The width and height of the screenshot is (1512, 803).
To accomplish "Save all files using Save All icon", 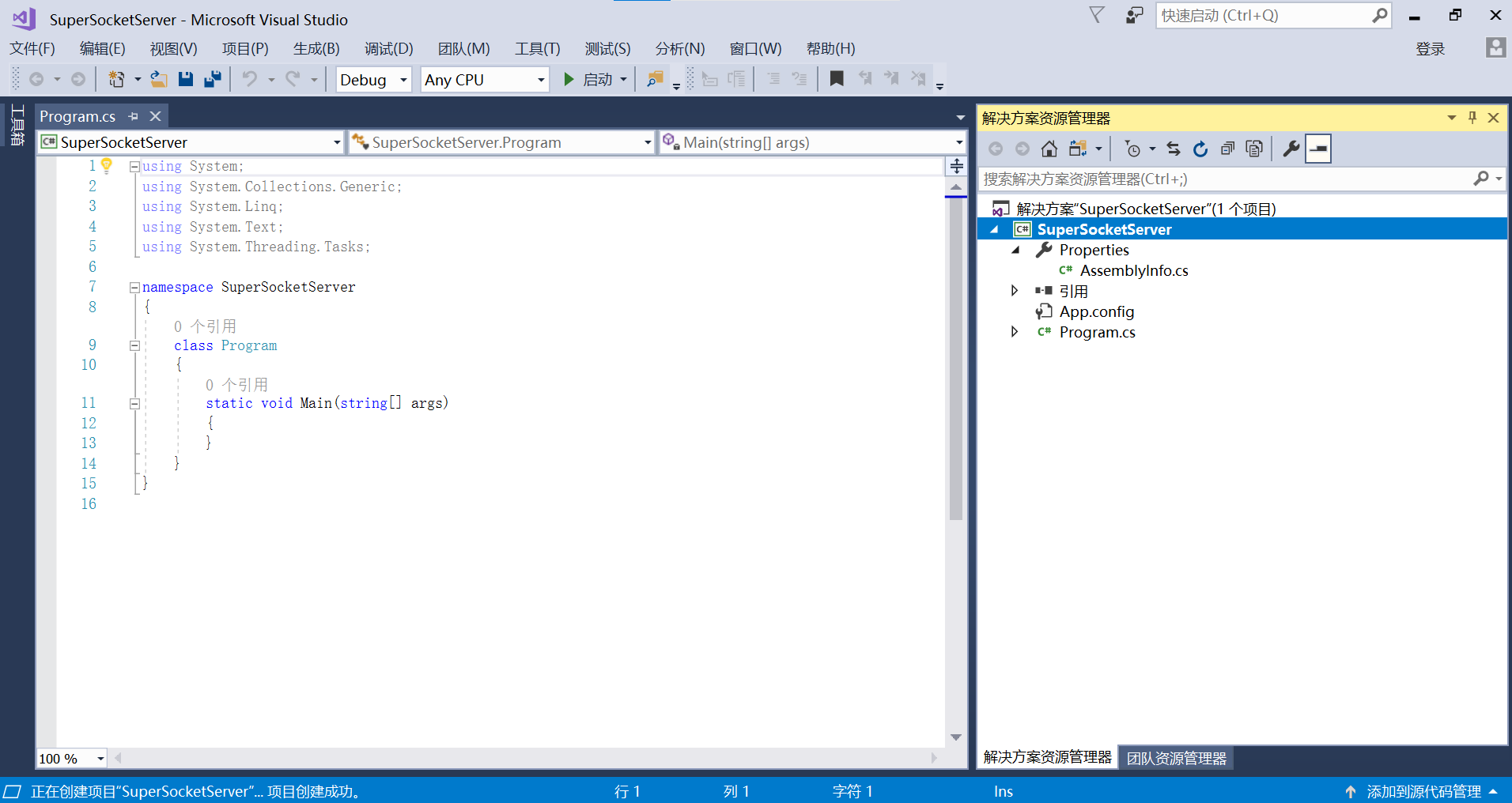I will coord(212,79).
